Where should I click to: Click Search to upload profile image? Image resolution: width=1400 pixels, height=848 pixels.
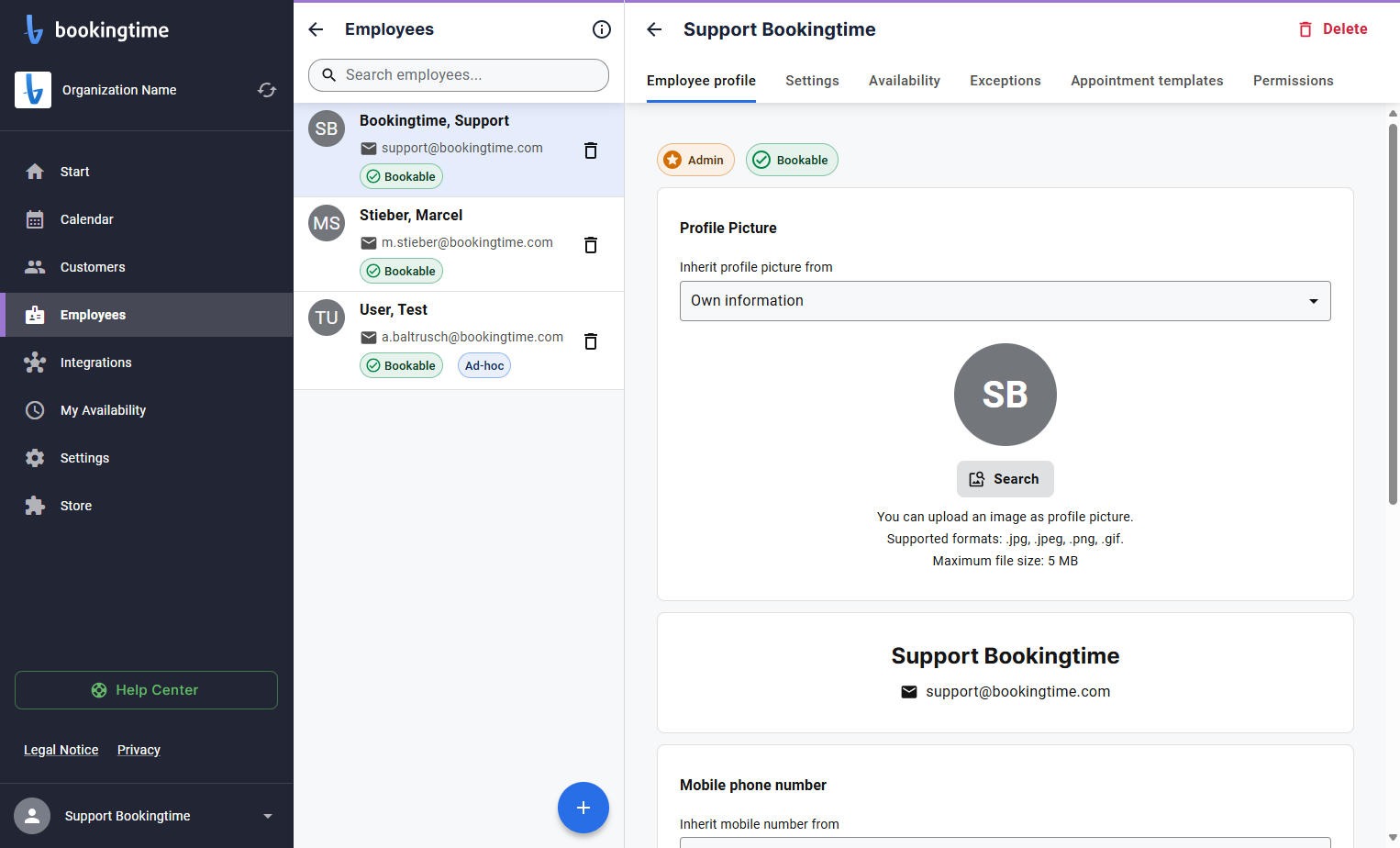tap(1006, 479)
